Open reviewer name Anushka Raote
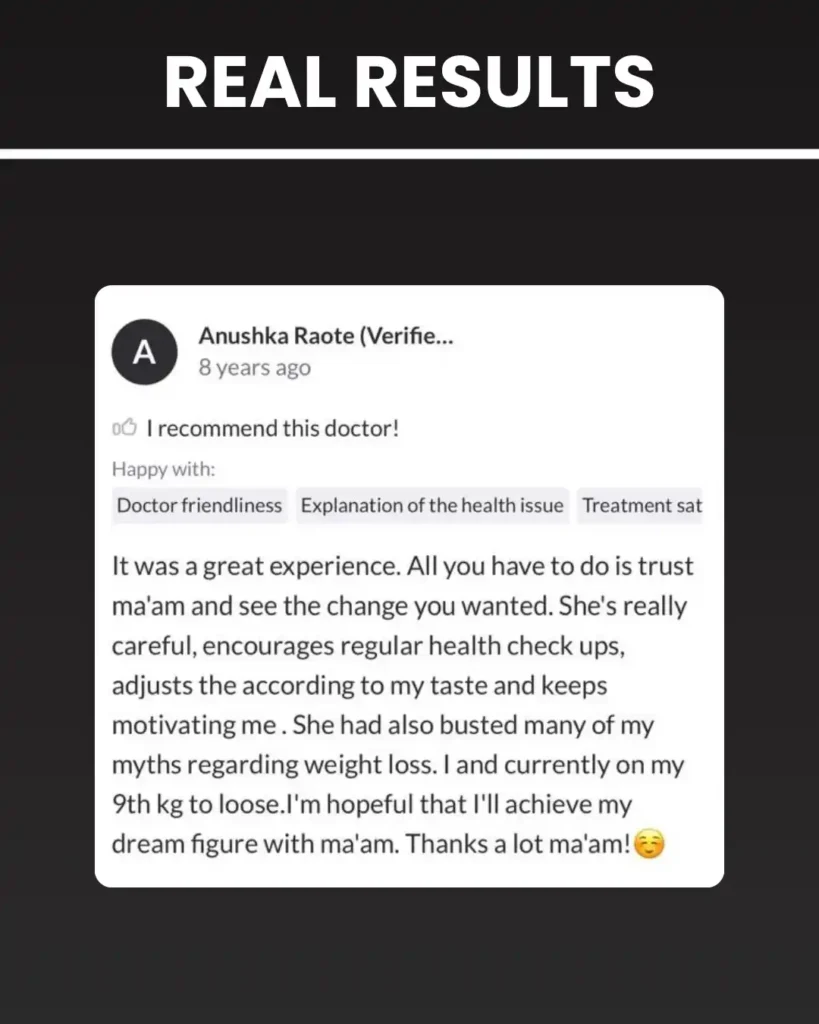Image resolution: width=819 pixels, height=1024 pixels. [x=326, y=337]
